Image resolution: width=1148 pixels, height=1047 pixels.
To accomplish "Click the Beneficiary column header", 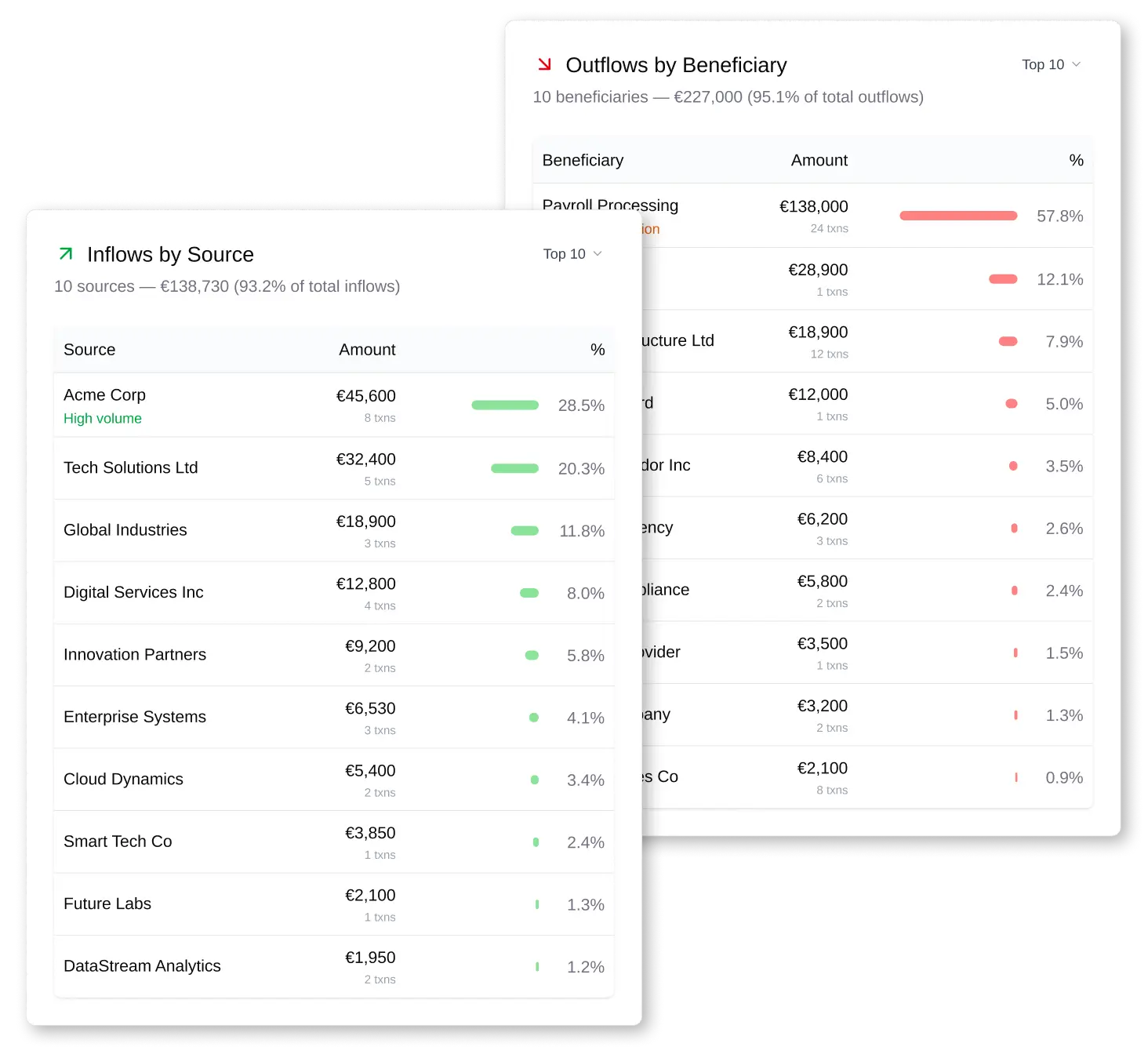I will pyautogui.click(x=583, y=160).
